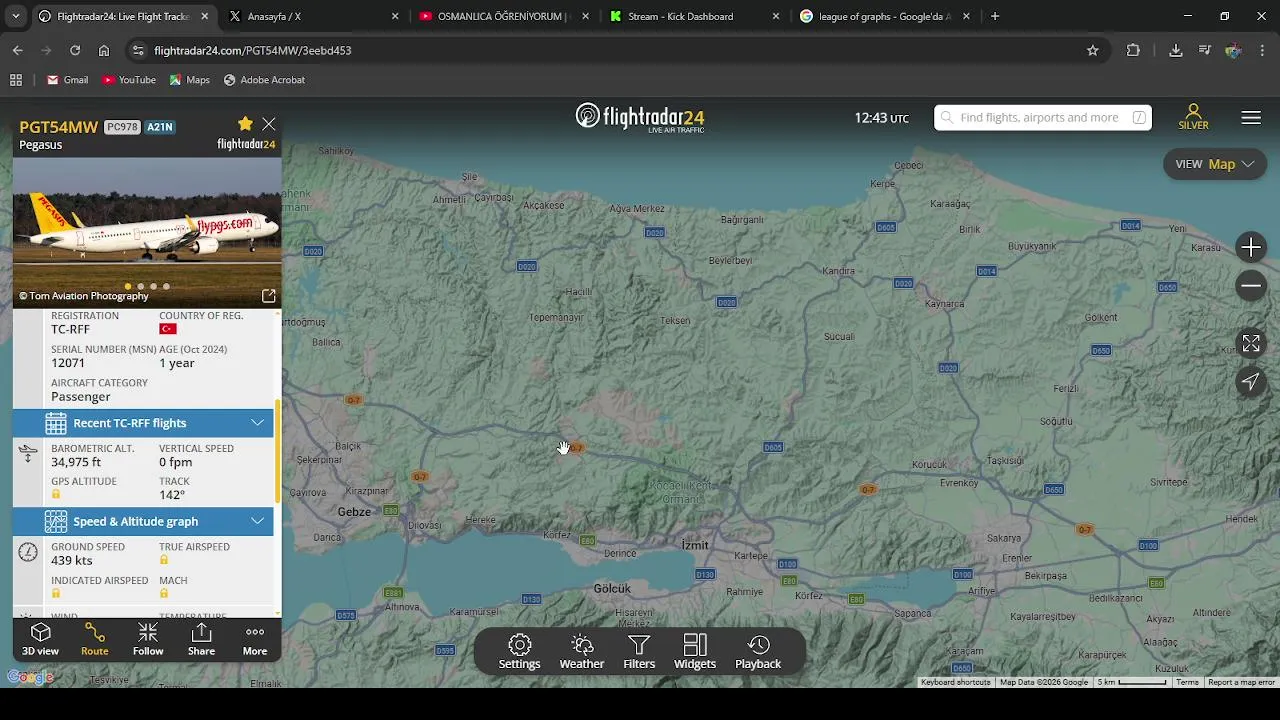Open Keyboard shortcuts link on map

956,682
